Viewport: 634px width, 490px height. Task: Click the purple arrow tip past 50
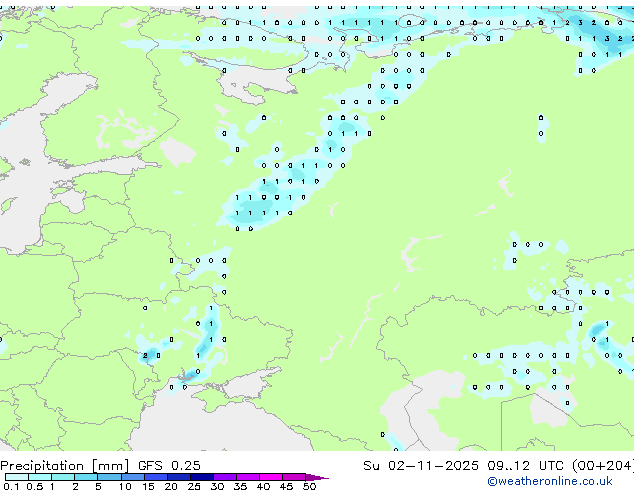coord(317,477)
